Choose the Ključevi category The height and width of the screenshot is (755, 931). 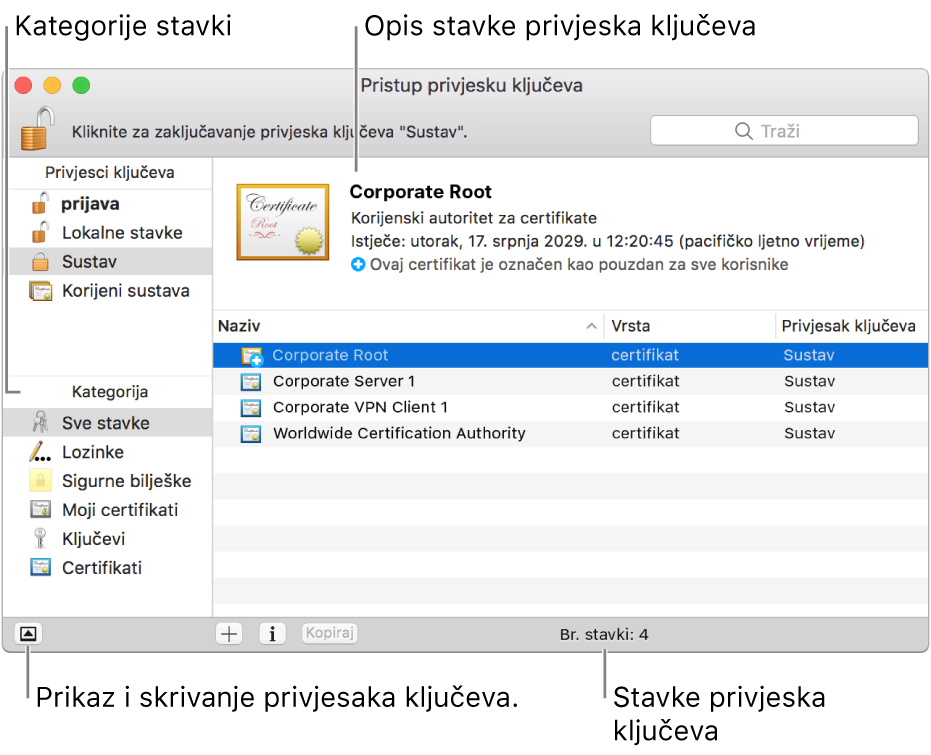tap(107, 538)
